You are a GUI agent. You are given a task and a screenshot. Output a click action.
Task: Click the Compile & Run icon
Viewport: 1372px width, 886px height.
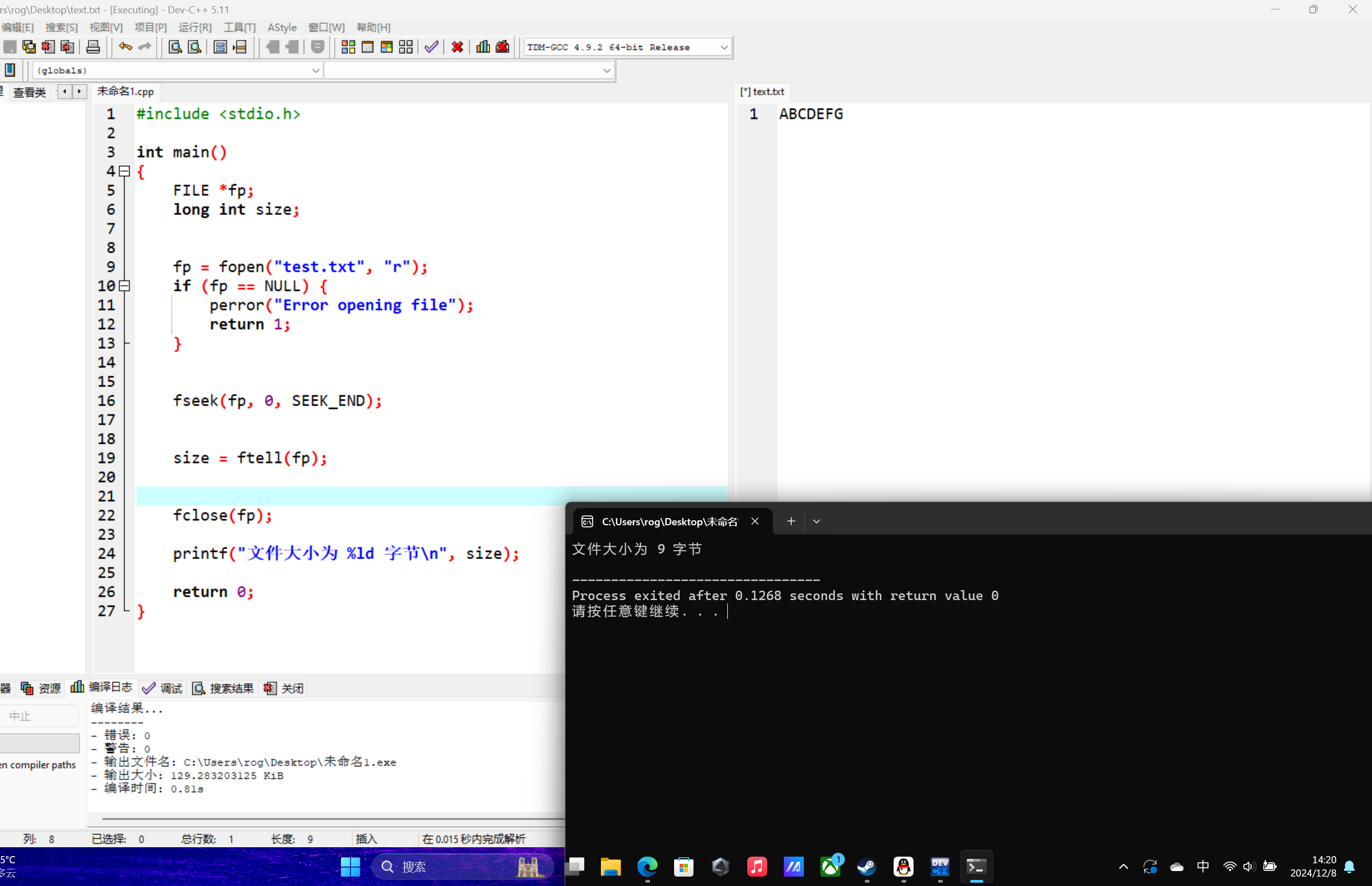pos(387,47)
